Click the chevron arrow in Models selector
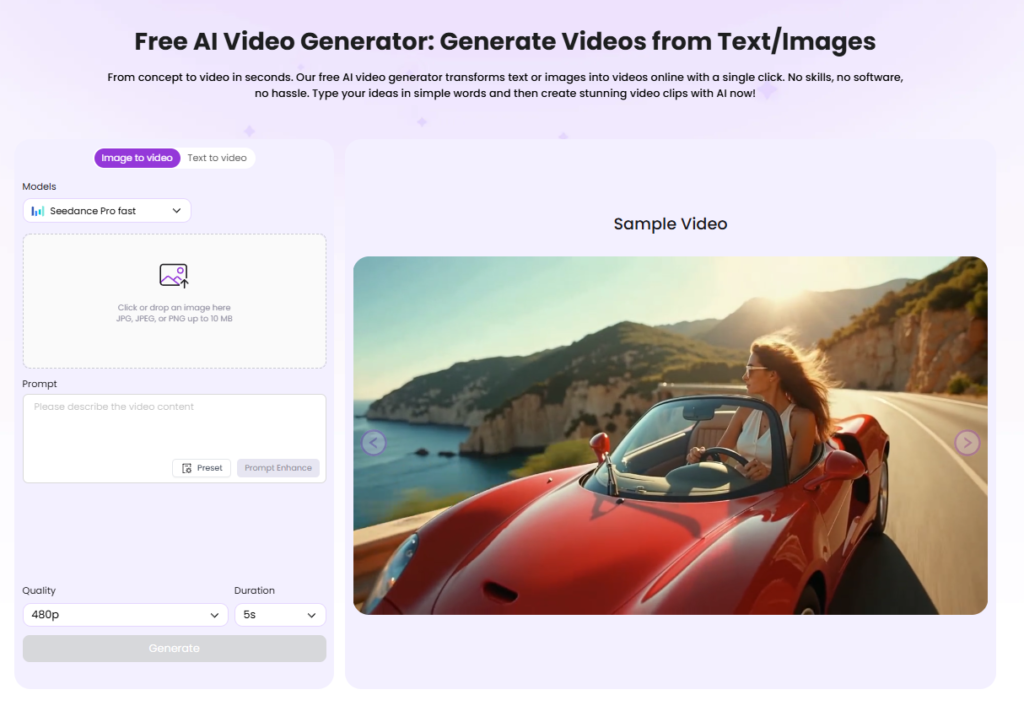1024x711 pixels. point(177,211)
